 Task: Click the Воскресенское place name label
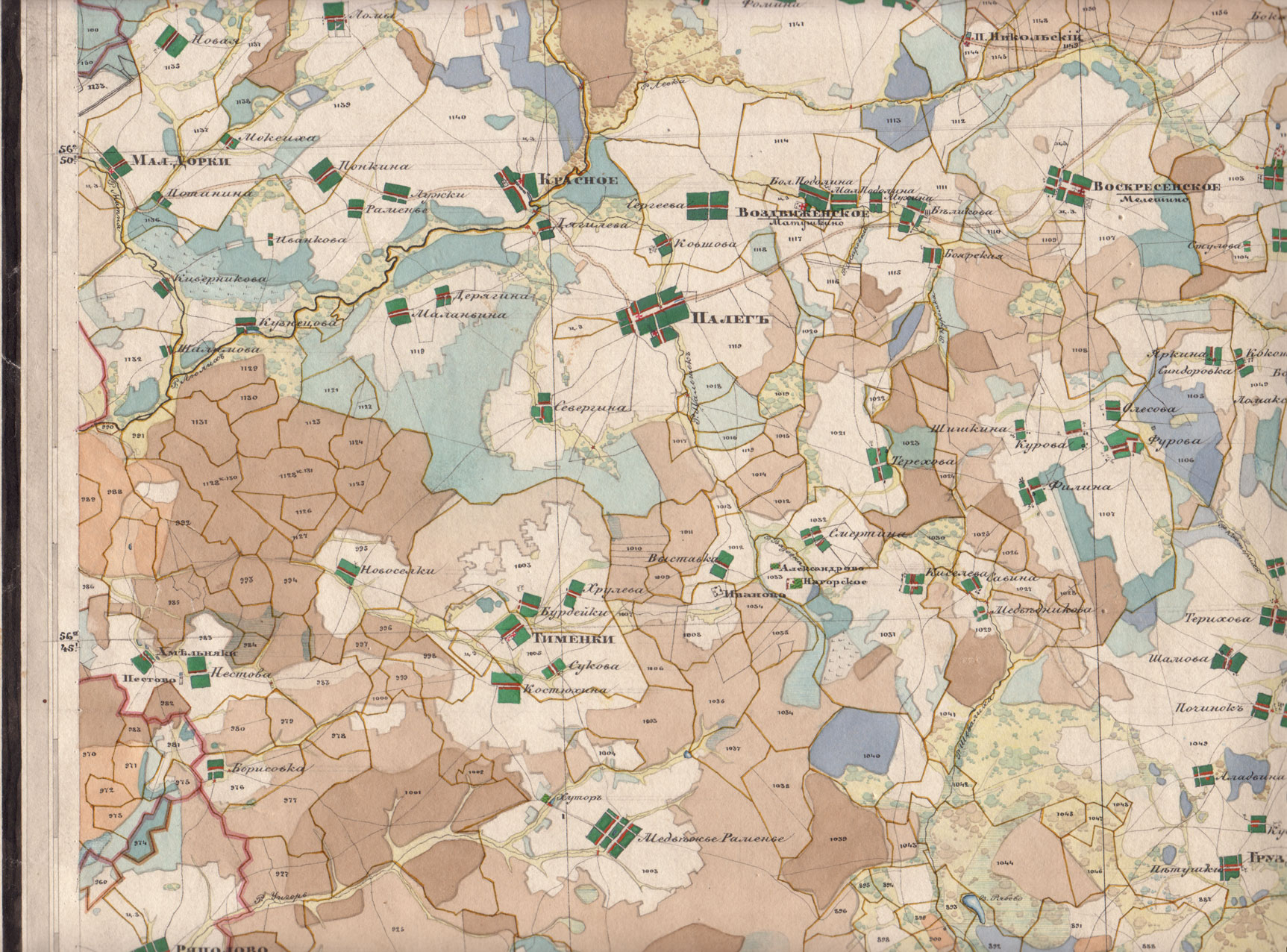coord(1156,186)
